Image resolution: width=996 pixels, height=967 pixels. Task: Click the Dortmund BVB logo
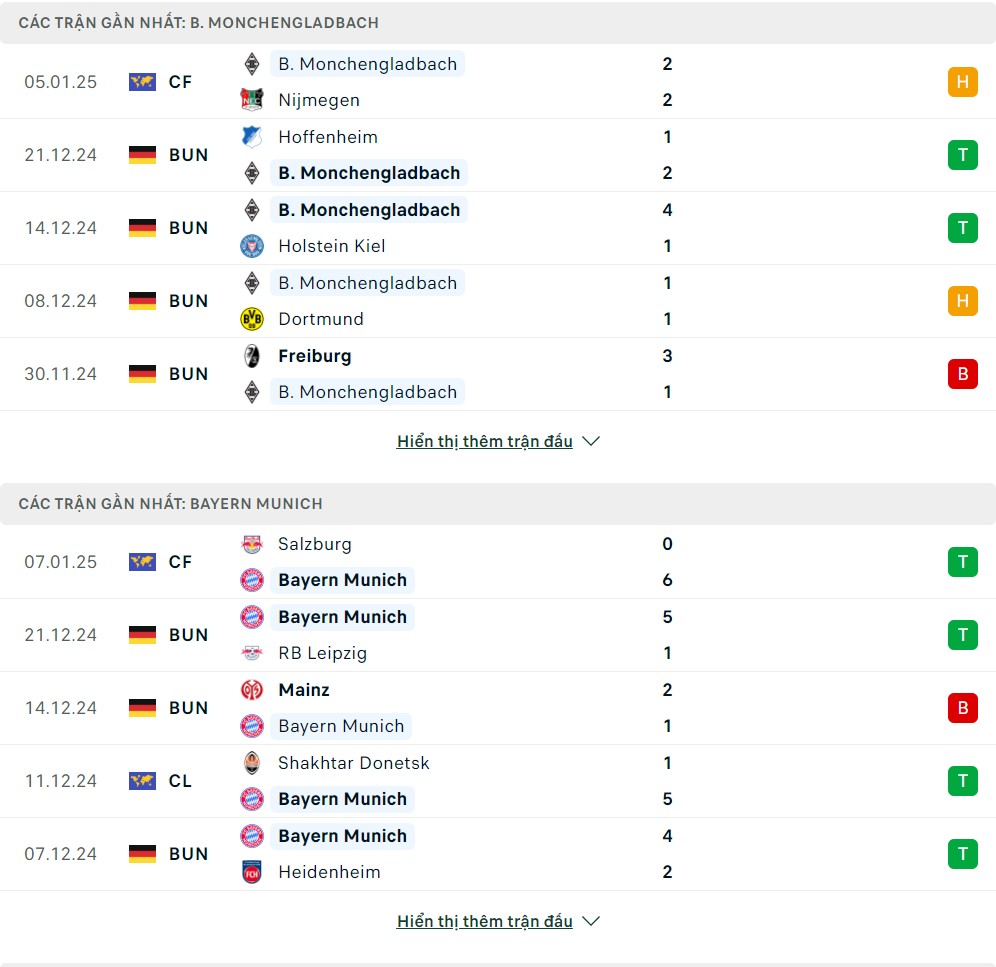(252, 319)
